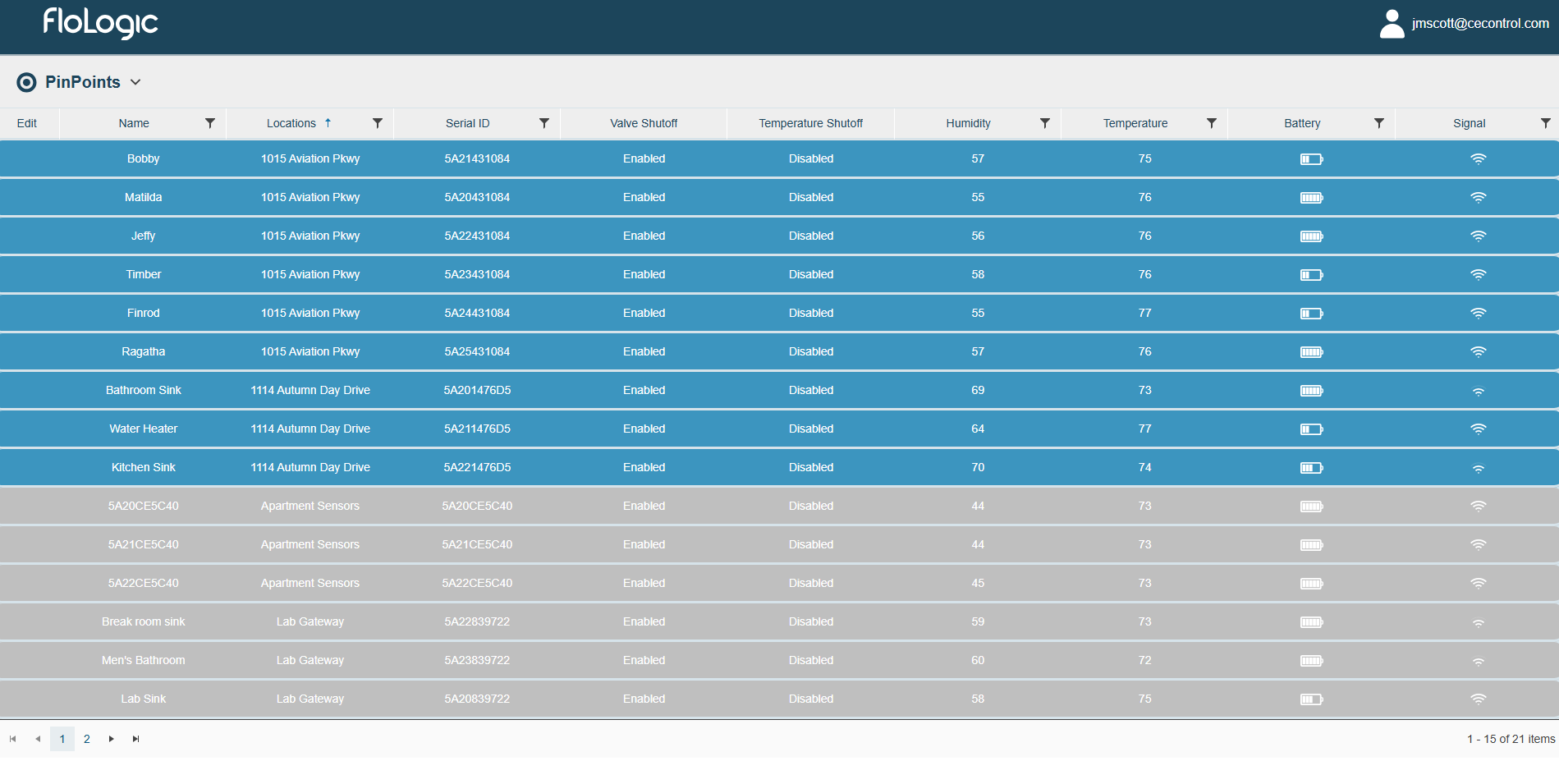Open the Locations column filter icon
This screenshot has height=784, width=1559.
click(378, 123)
